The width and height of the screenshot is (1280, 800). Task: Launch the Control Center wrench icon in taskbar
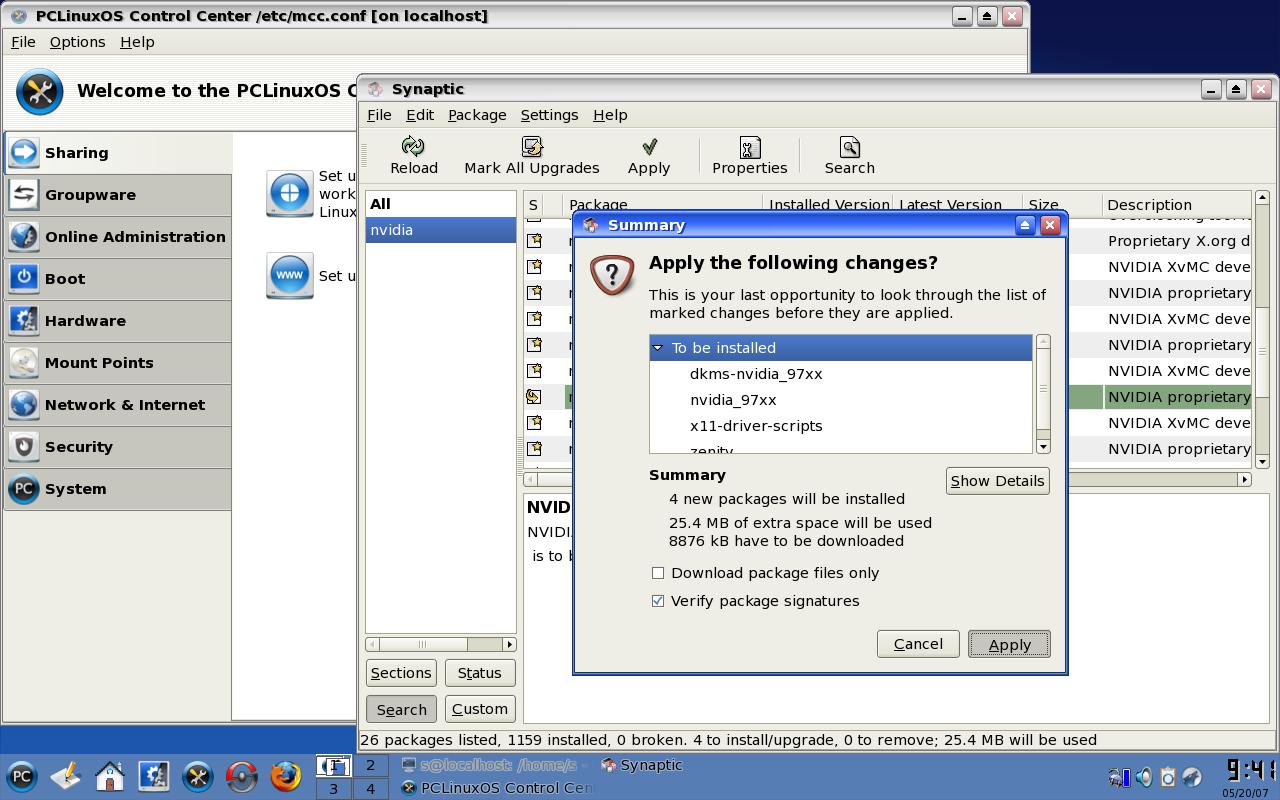(x=198, y=776)
